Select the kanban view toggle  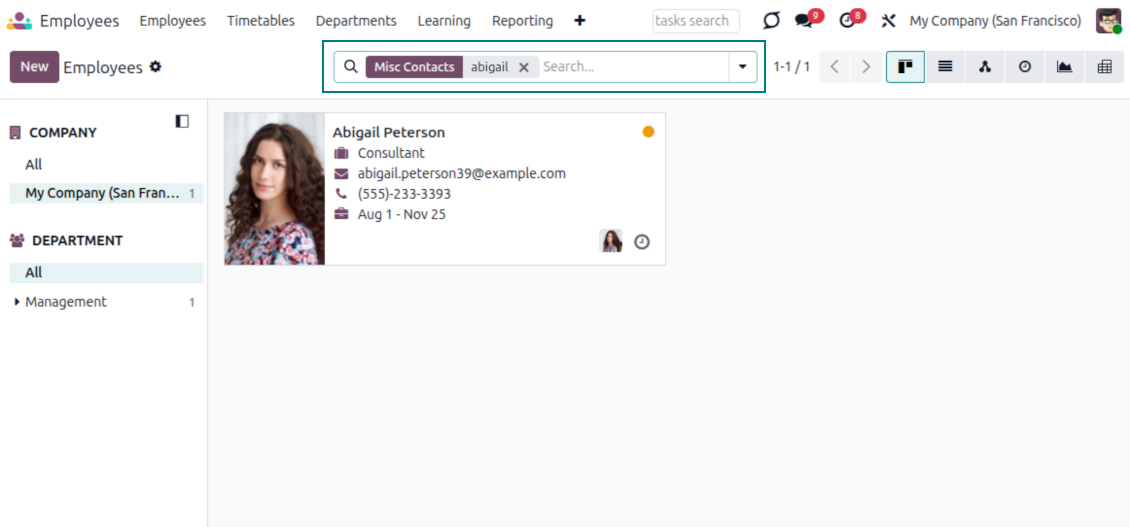(905, 67)
